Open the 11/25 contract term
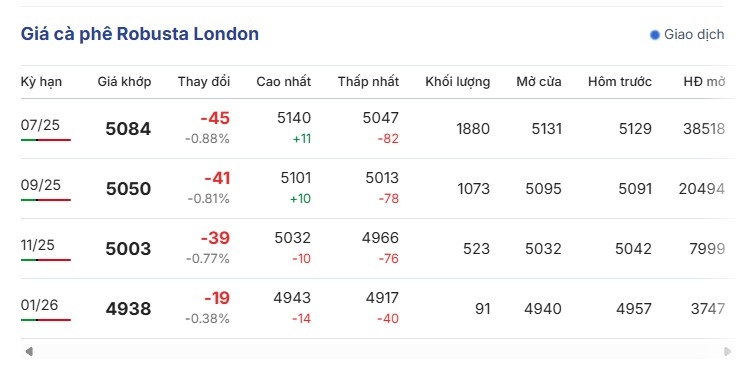 pyautogui.click(x=37, y=245)
